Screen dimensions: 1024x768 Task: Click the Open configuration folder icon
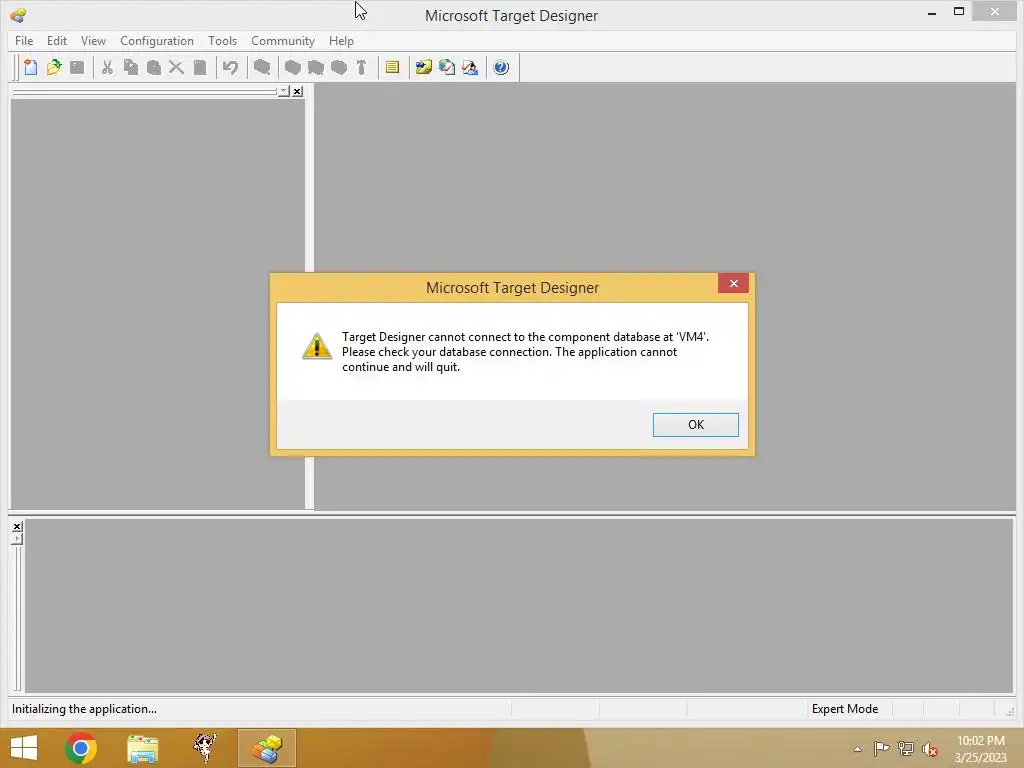[x=54, y=67]
